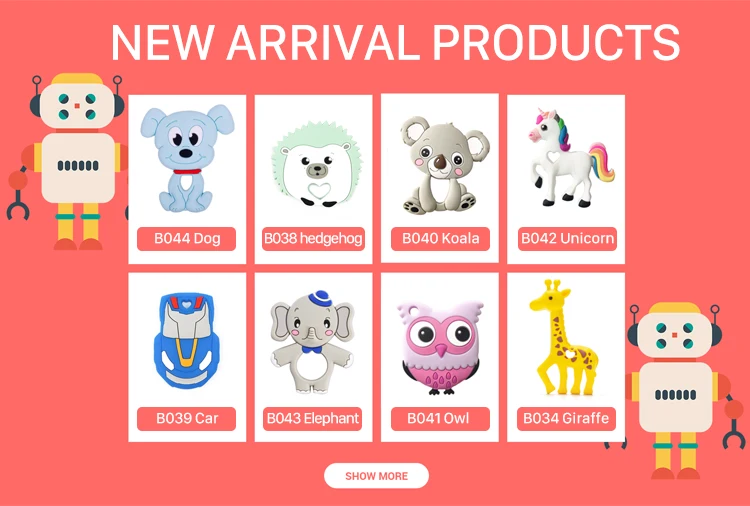Viewport: 750px width, 506px height.
Task: Open the B043 Elephant product link
Action: coord(312,418)
